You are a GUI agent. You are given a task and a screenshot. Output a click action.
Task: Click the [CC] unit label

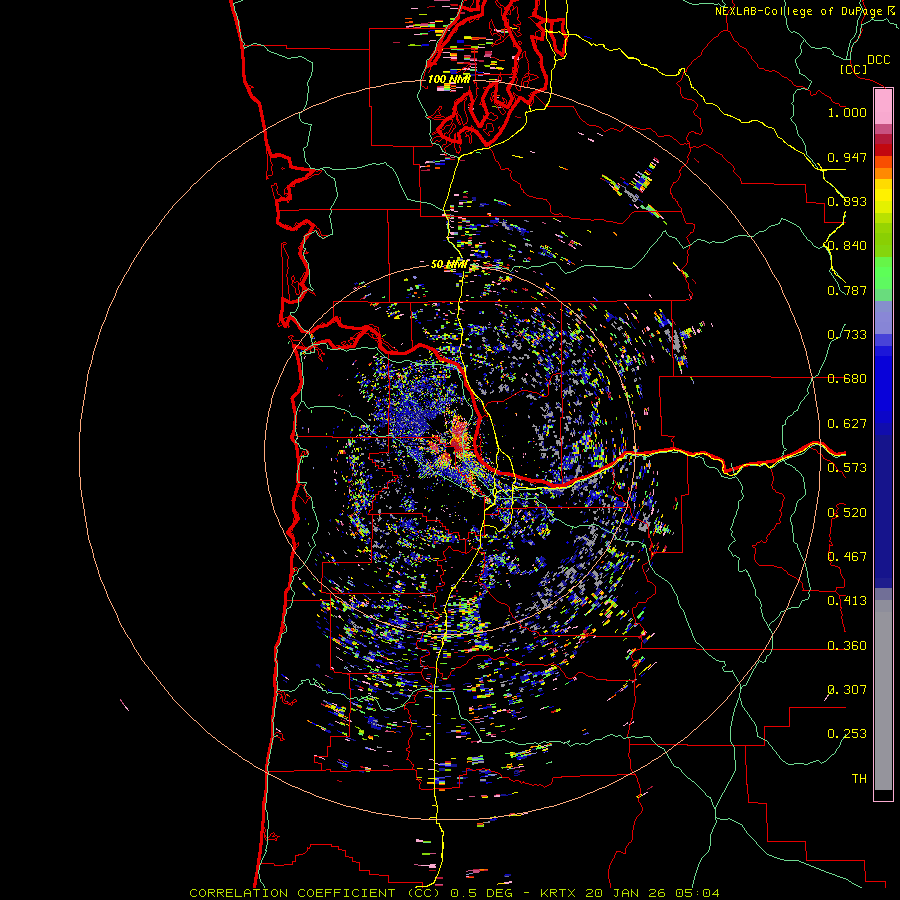coord(853,69)
